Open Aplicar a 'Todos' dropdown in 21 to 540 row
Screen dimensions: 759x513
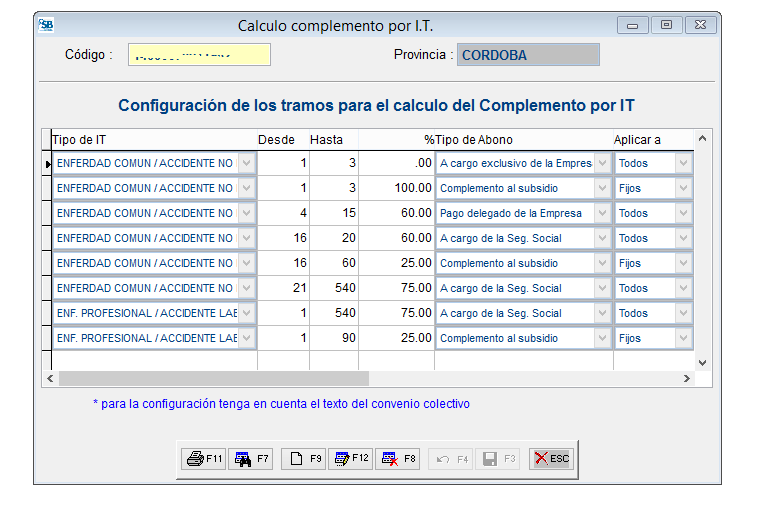[683, 288]
